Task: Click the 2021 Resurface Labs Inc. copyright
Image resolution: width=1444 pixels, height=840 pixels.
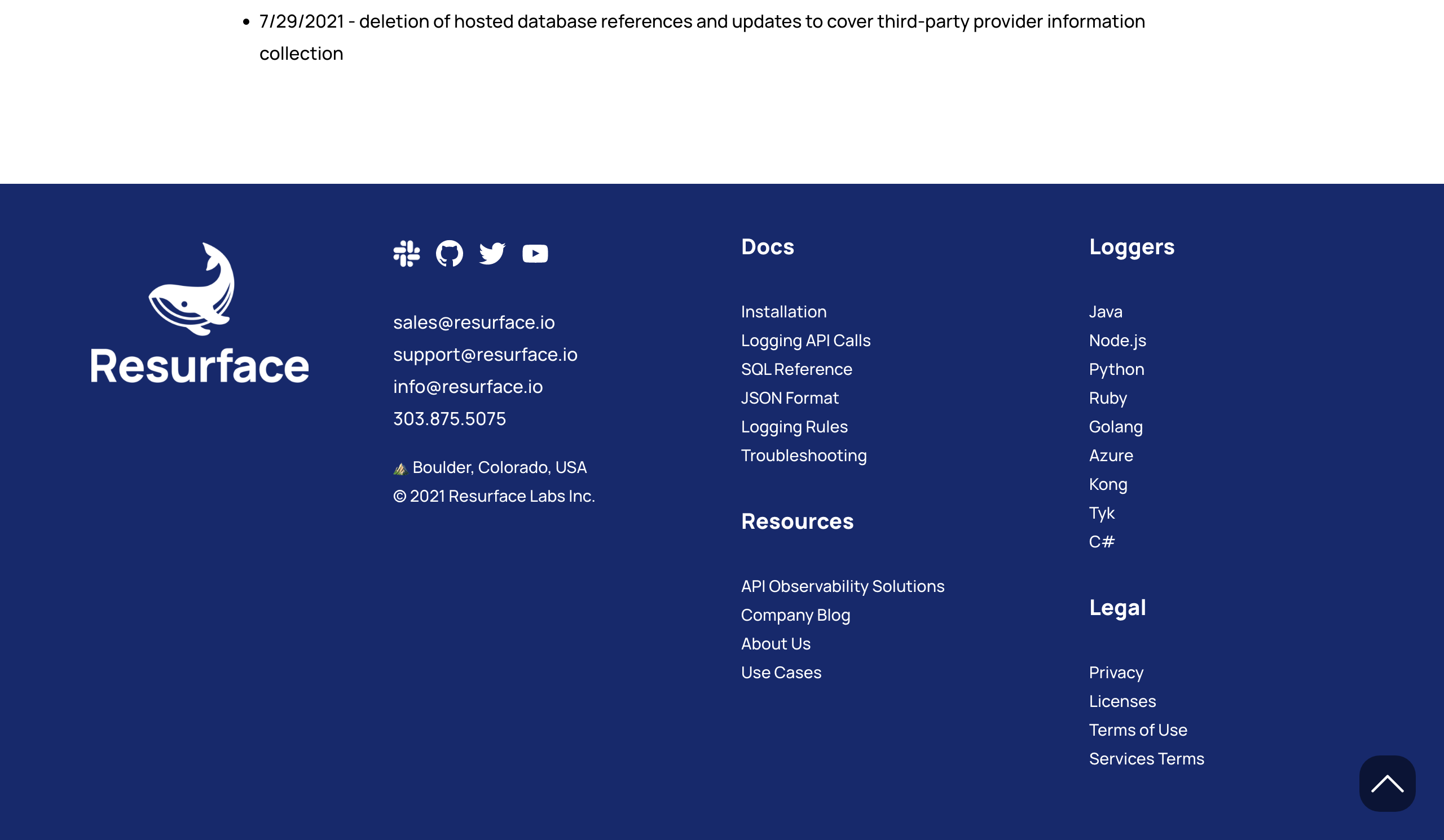Action: pyautogui.click(x=494, y=496)
